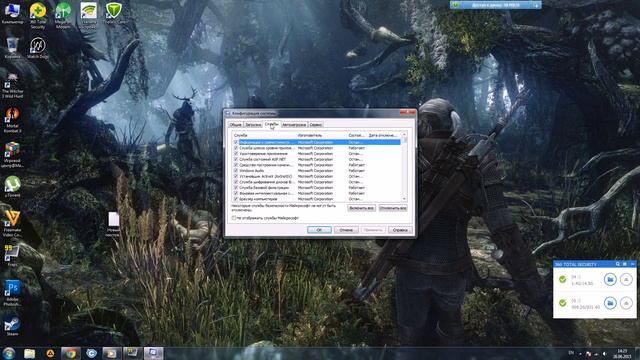Image resolution: width=640 pixels, height=360 pixels.
Task: Open Freemake Video Converter desktop shortcut
Action: [x=12, y=224]
